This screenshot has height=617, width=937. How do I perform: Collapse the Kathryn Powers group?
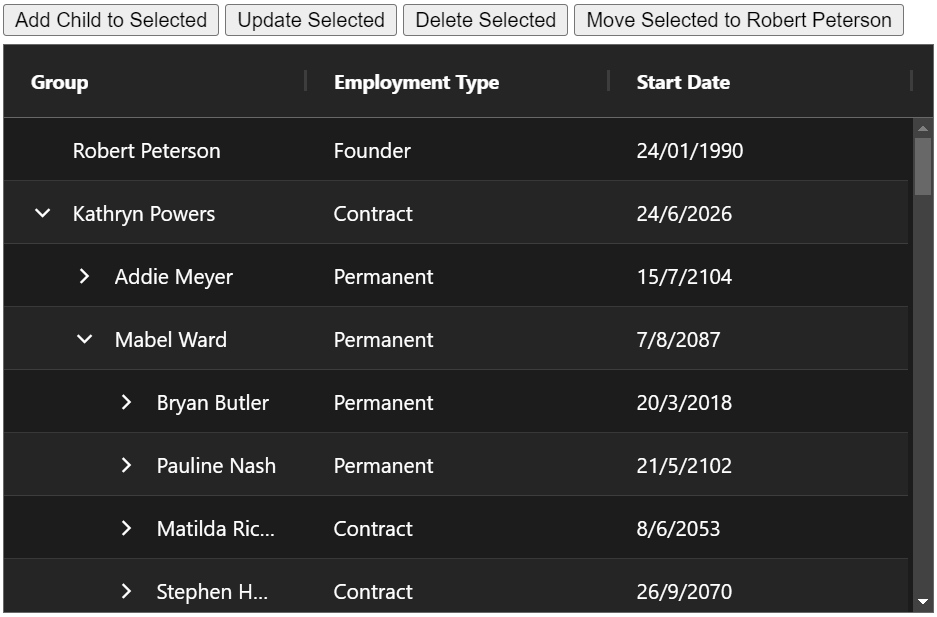[42, 213]
